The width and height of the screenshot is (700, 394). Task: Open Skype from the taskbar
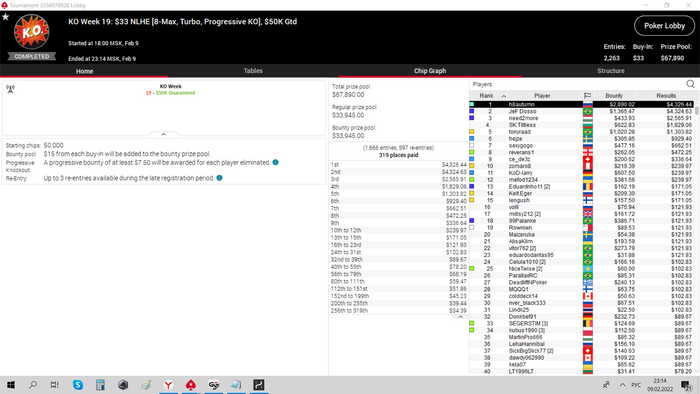point(78,385)
